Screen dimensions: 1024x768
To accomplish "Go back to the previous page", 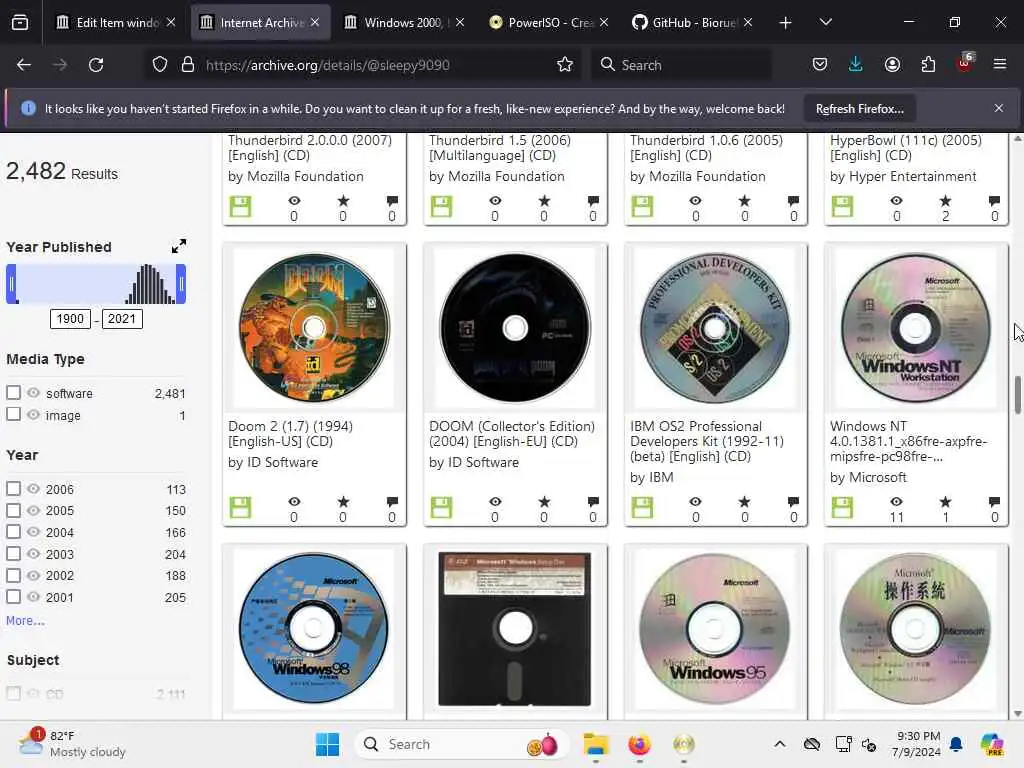I will [24, 65].
